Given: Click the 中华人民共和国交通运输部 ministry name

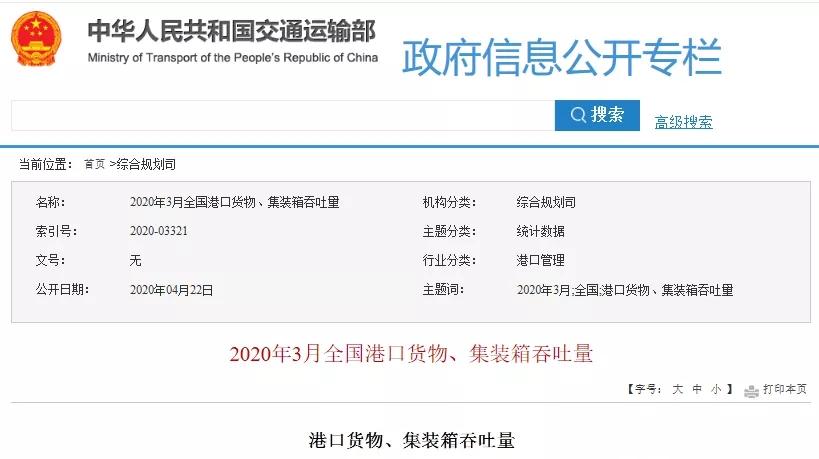Looking at the screenshot, I should [231, 31].
